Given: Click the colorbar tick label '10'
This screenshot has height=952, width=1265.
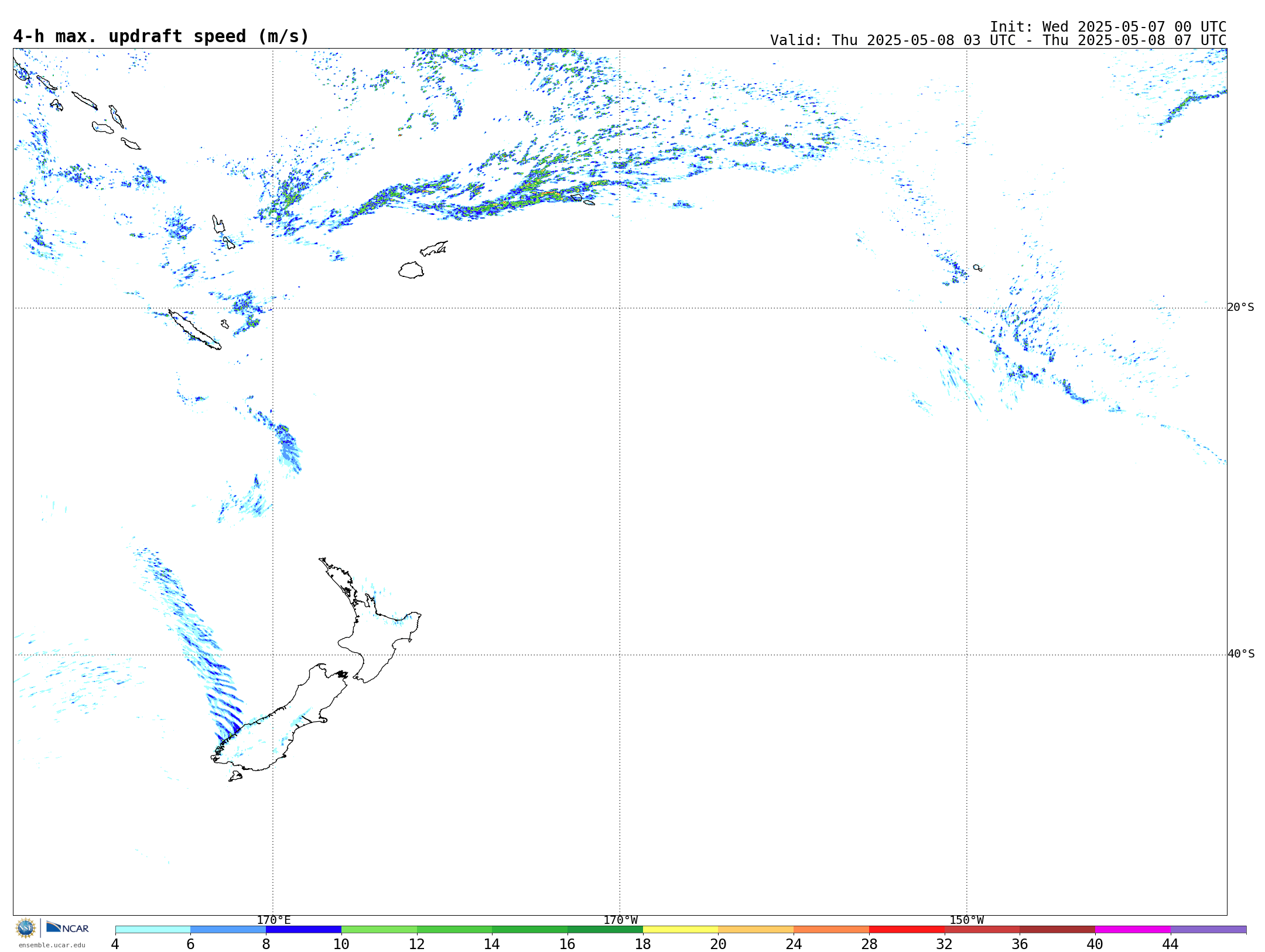Looking at the screenshot, I should (x=341, y=944).
